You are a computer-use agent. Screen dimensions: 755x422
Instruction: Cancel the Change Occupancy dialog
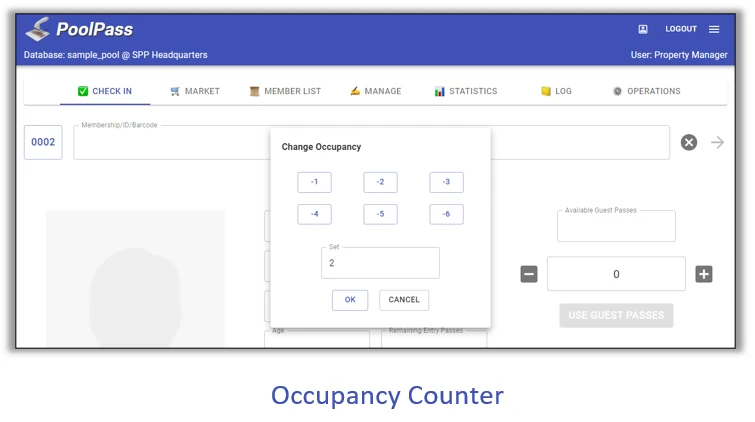coord(404,300)
